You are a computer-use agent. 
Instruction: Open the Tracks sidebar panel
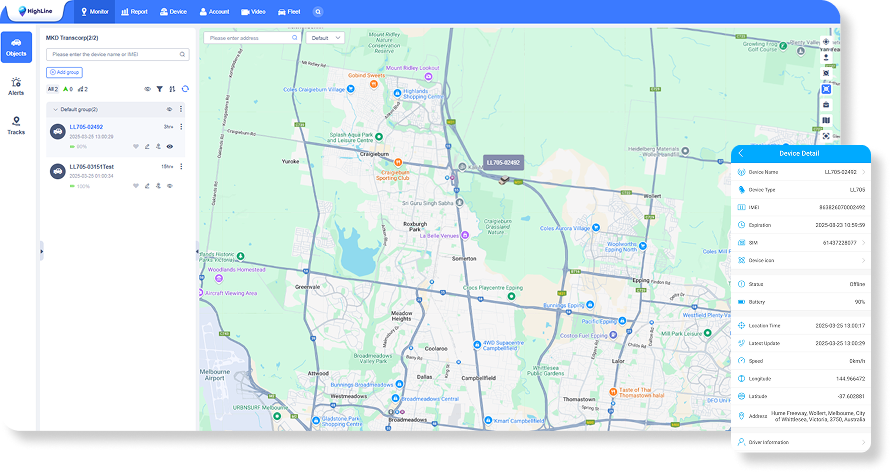click(x=16, y=125)
